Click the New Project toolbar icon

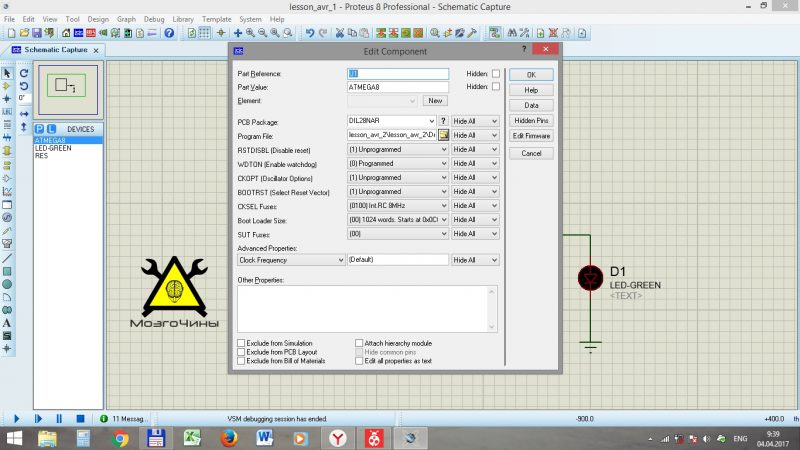pos(11,33)
